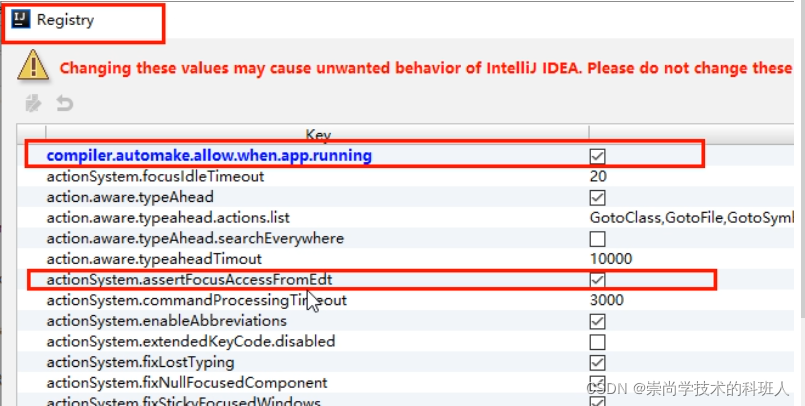The image size is (805, 406).
Task: Toggle actionSystem.fixLostTyping checkbox
Action: (598, 362)
